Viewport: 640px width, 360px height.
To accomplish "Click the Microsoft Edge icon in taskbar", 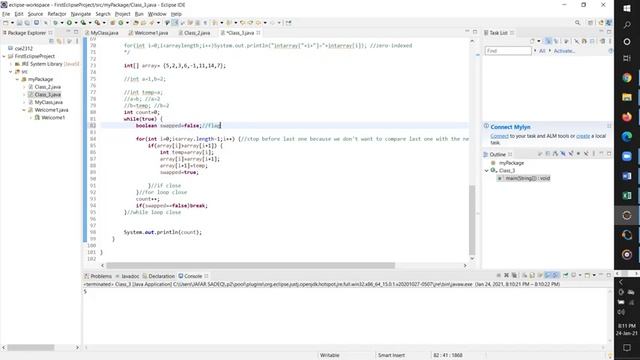I will pyautogui.click(x=627, y=136).
